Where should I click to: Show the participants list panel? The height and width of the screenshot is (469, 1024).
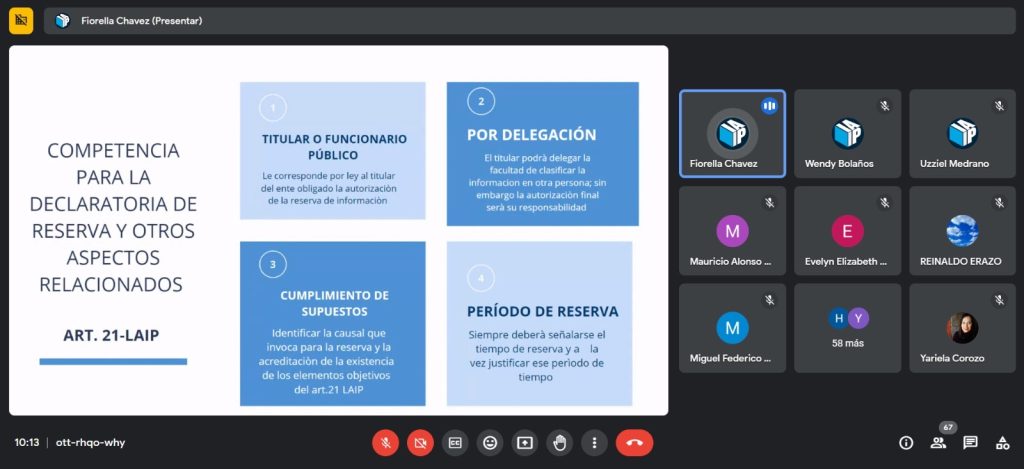pos(938,442)
